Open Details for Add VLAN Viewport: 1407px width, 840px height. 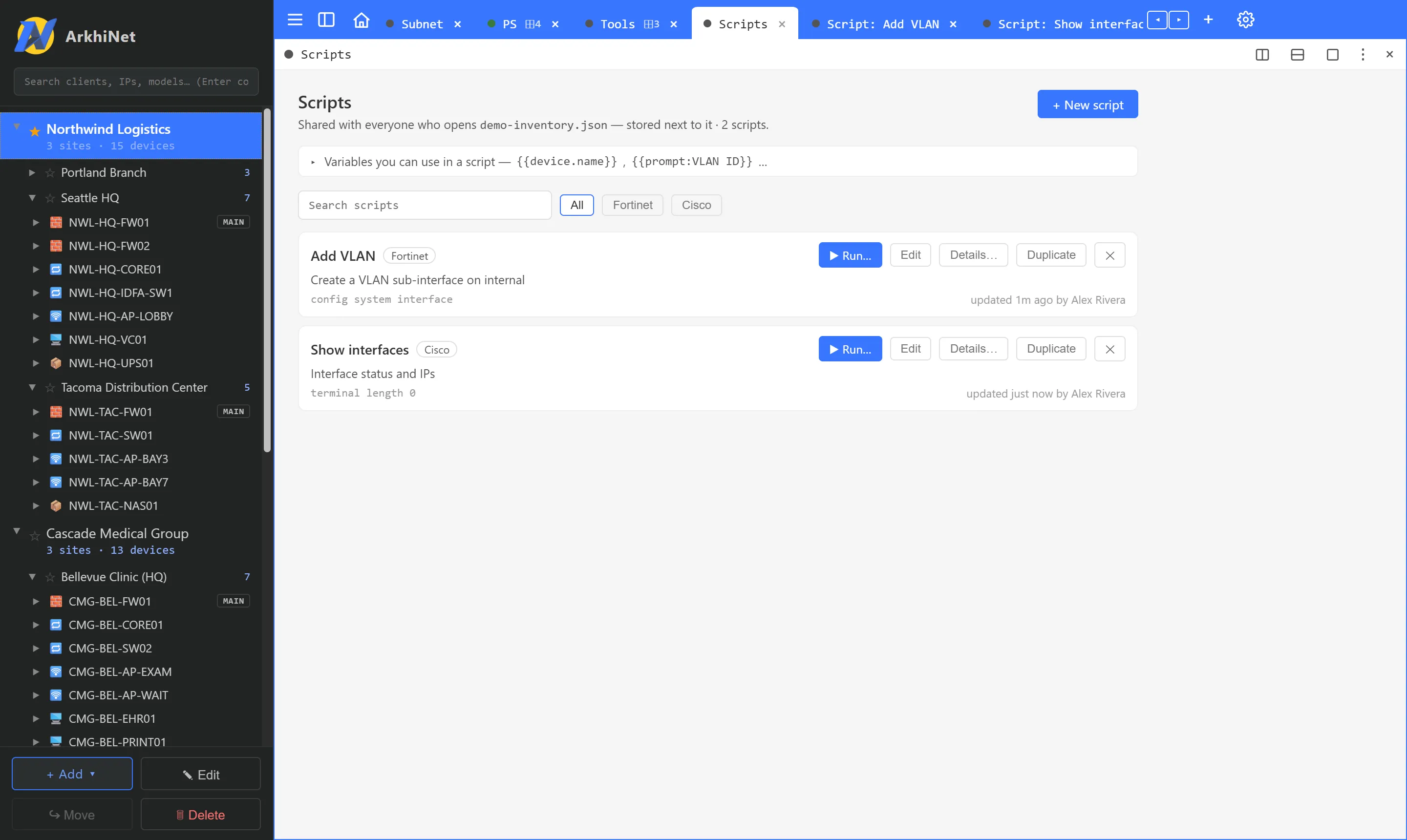coord(973,255)
